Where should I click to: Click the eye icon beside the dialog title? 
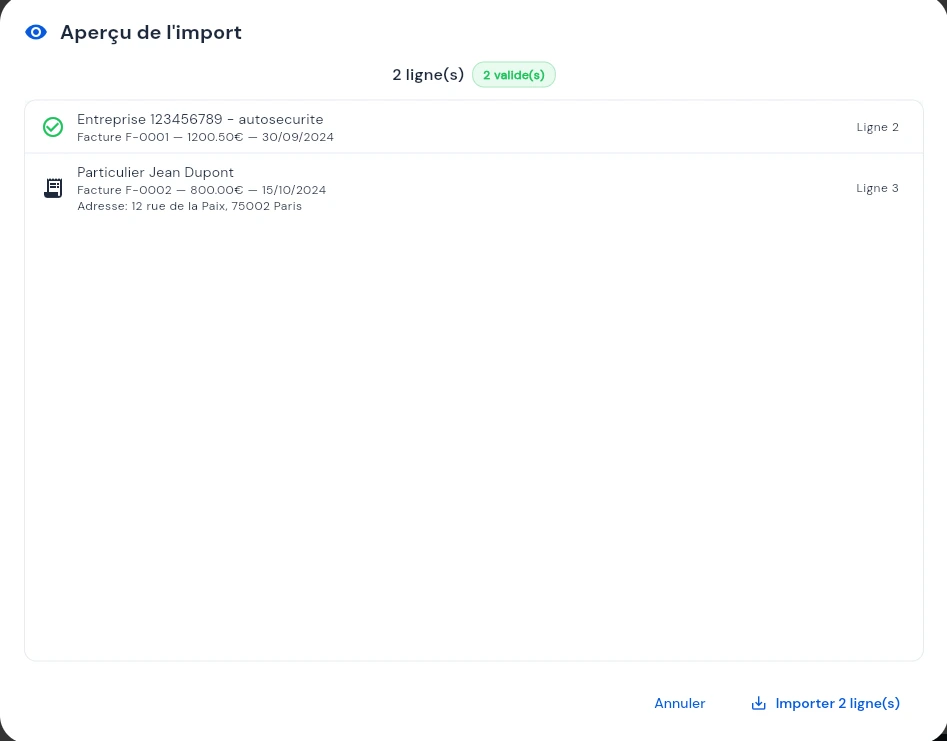(36, 32)
